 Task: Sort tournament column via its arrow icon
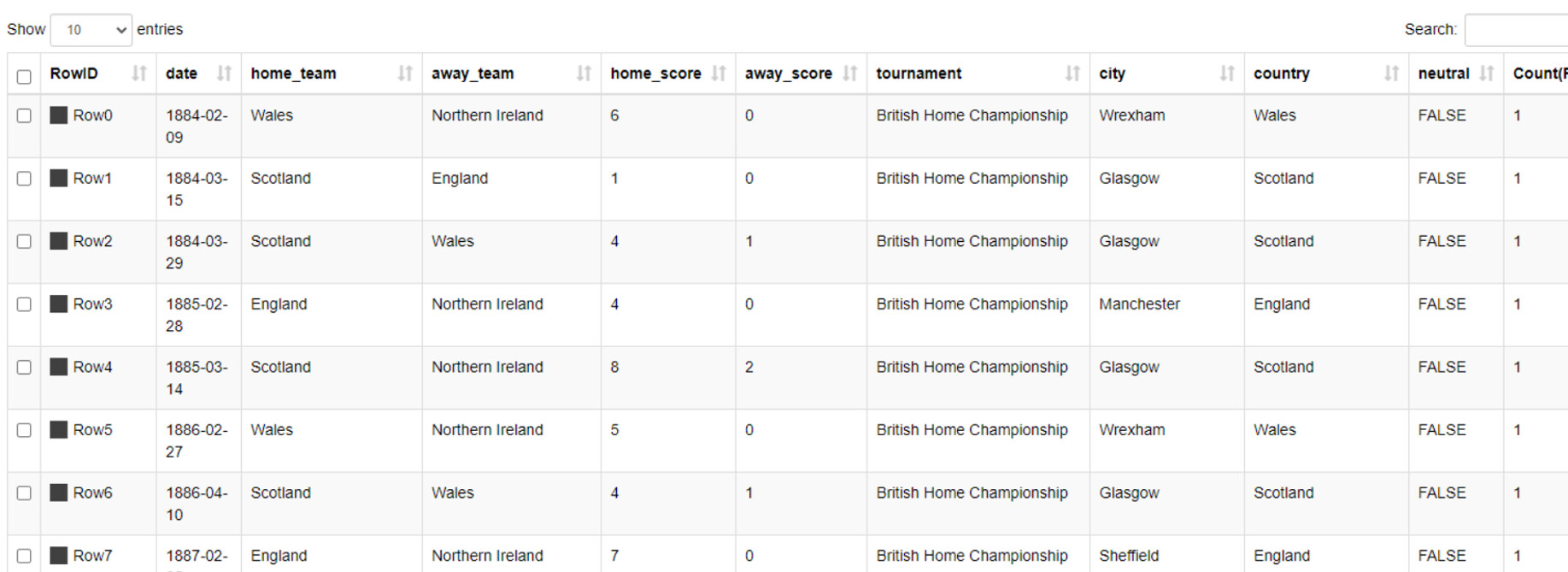tap(1072, 74)
